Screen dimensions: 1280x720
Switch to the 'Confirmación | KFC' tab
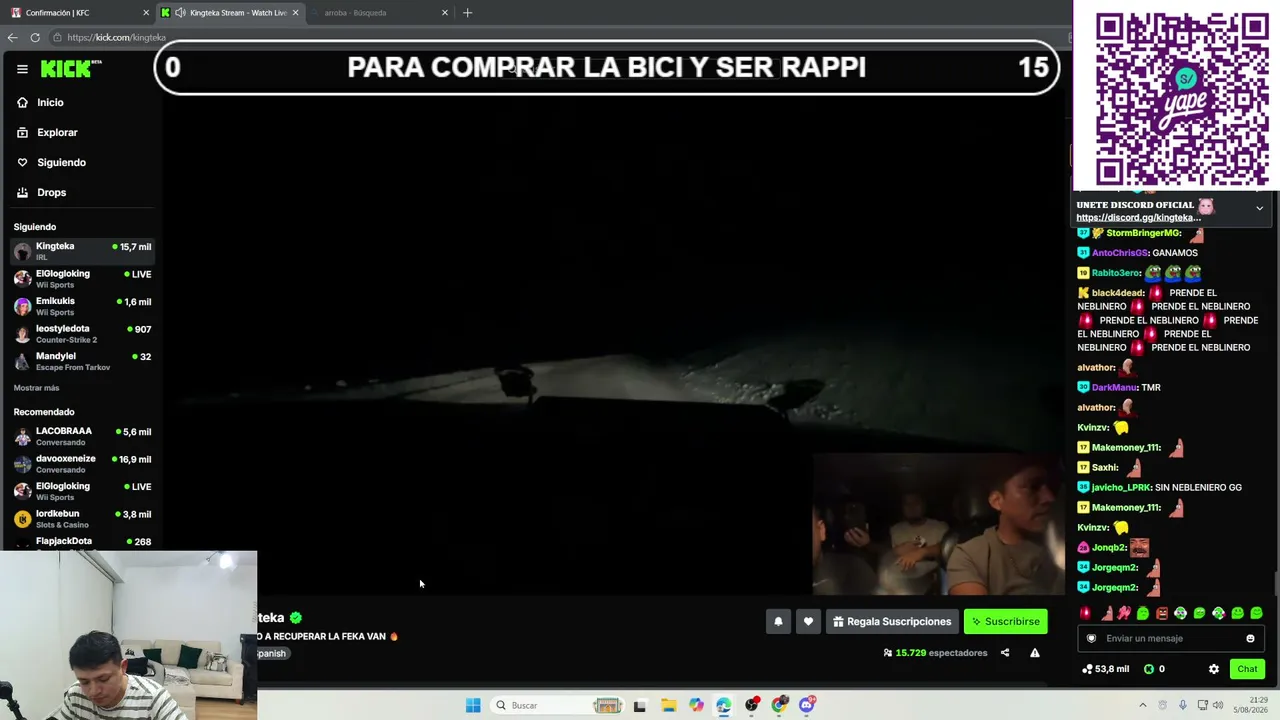click(x=78, y=13)
